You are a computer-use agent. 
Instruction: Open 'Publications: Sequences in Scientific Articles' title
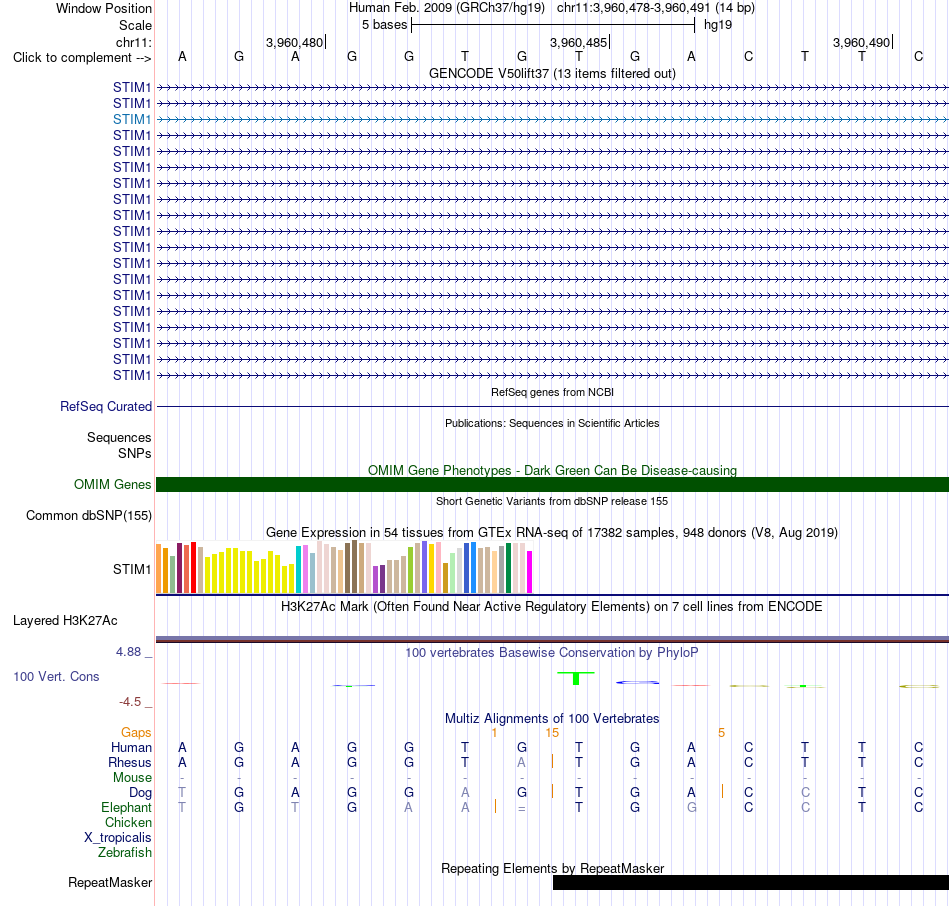pyautogui.click(x=552, y=423)
